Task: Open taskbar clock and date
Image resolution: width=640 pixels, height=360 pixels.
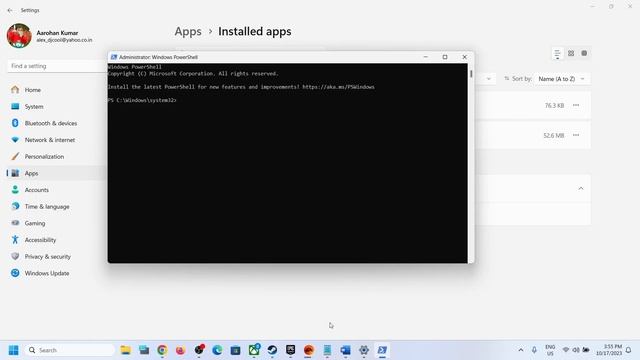Action: tap(609, 350)
